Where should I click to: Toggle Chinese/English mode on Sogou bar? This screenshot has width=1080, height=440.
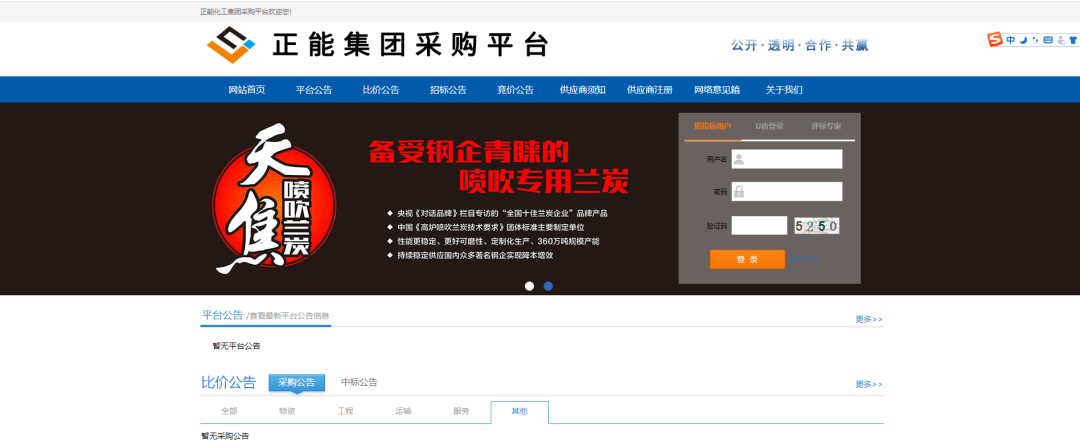click(x=1010, y=40)
